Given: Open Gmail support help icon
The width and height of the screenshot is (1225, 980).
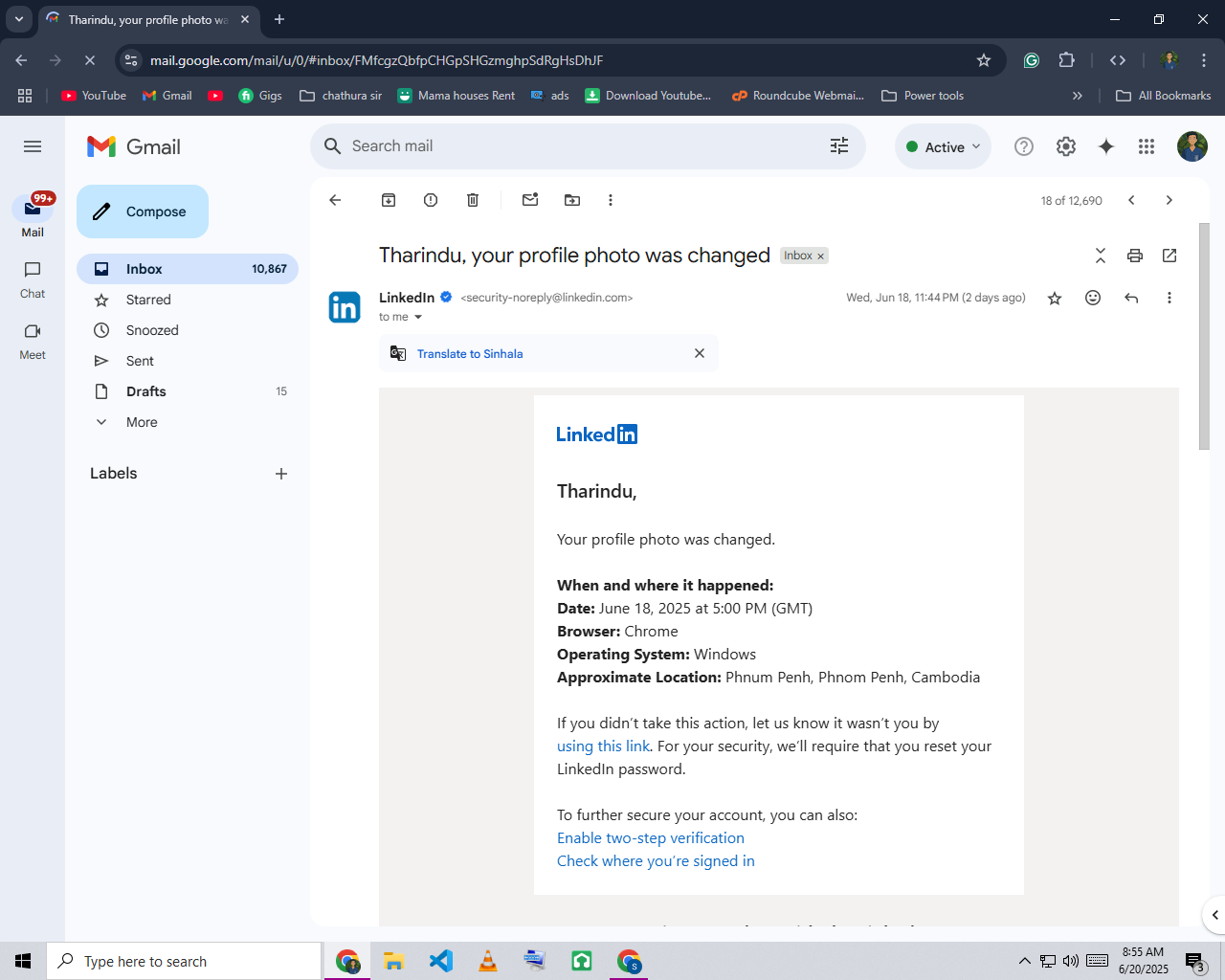Looking at the screenshot, I should [1024, 146].
